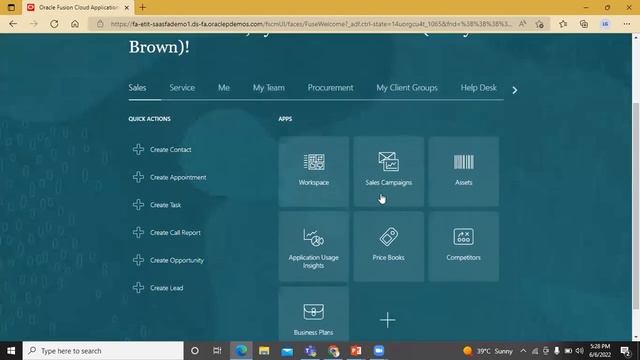Open the Price Books app tile

[x=389, y=247]
